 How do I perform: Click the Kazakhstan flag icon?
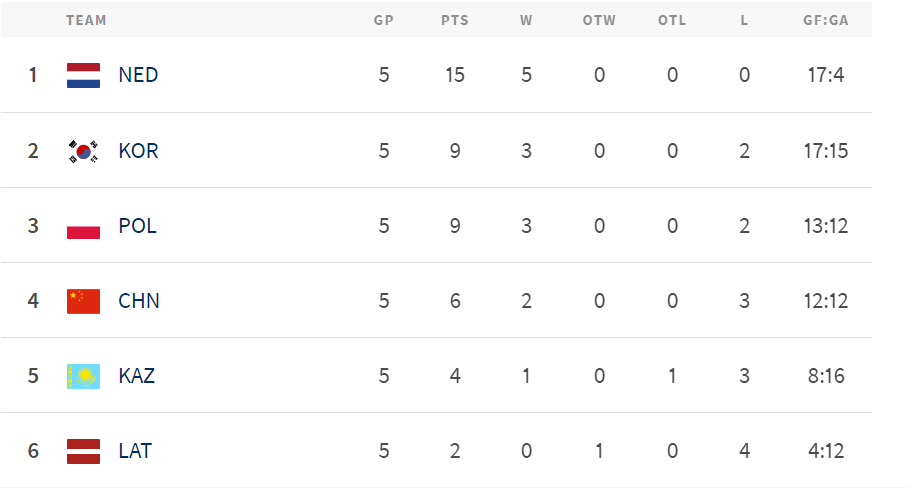(x=83, y=376)
